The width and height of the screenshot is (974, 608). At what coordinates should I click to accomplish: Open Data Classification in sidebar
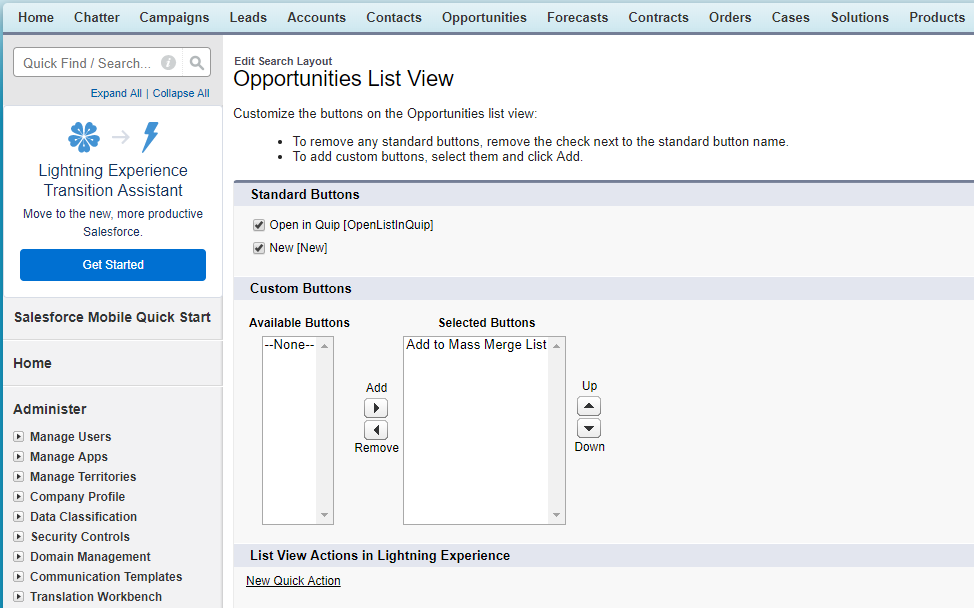pos(83,517)
